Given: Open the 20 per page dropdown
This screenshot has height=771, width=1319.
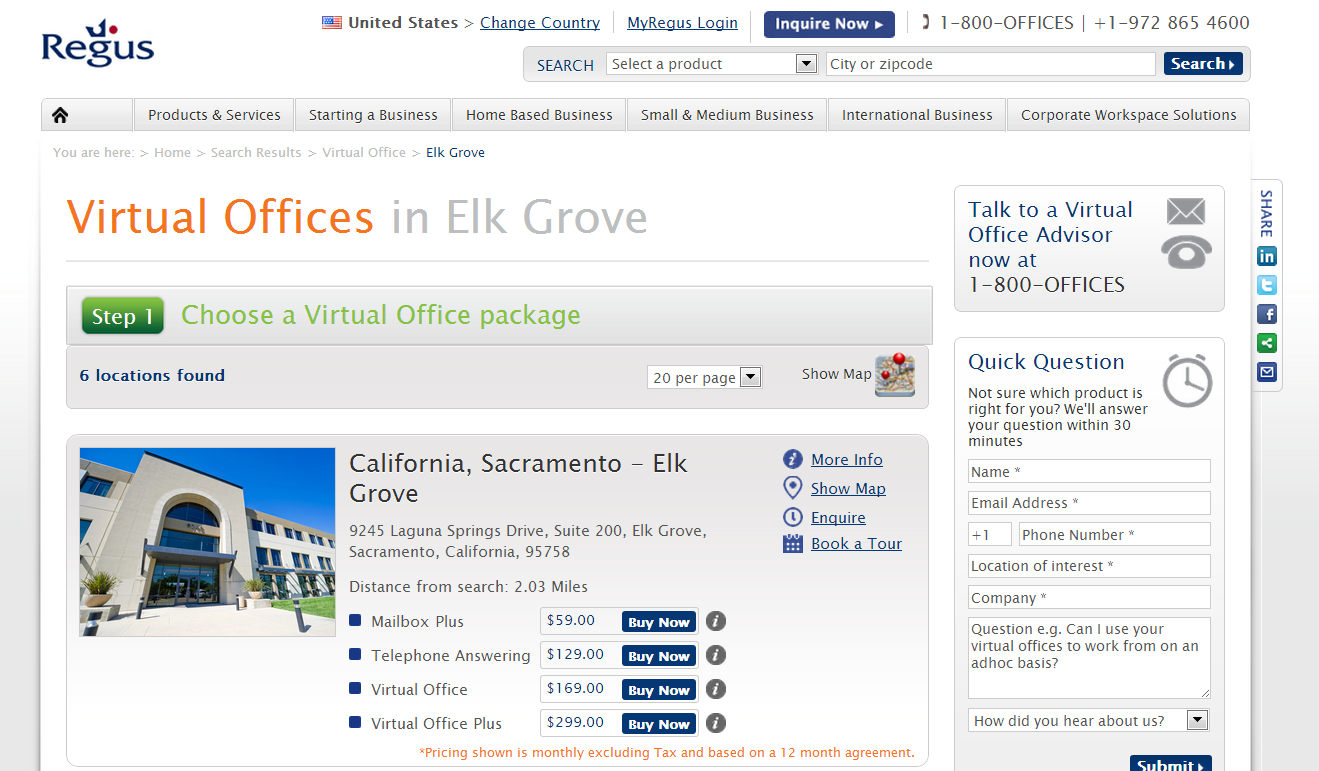Looking at the screenshot, I should pos(705,377).
